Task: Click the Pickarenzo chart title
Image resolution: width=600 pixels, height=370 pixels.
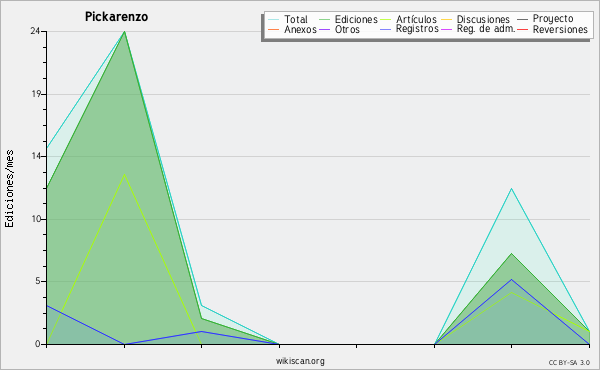Action: [116, 17]
